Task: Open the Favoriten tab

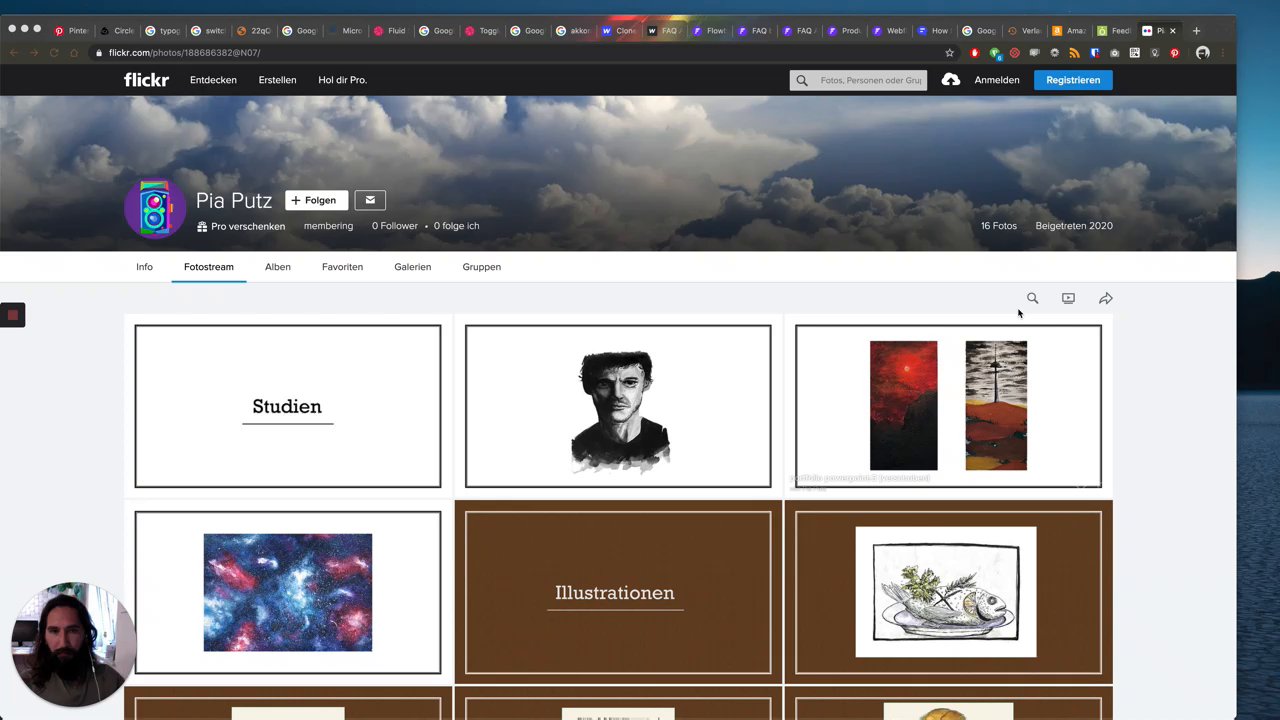Action: pyautogui.click(x=342, y=267)
